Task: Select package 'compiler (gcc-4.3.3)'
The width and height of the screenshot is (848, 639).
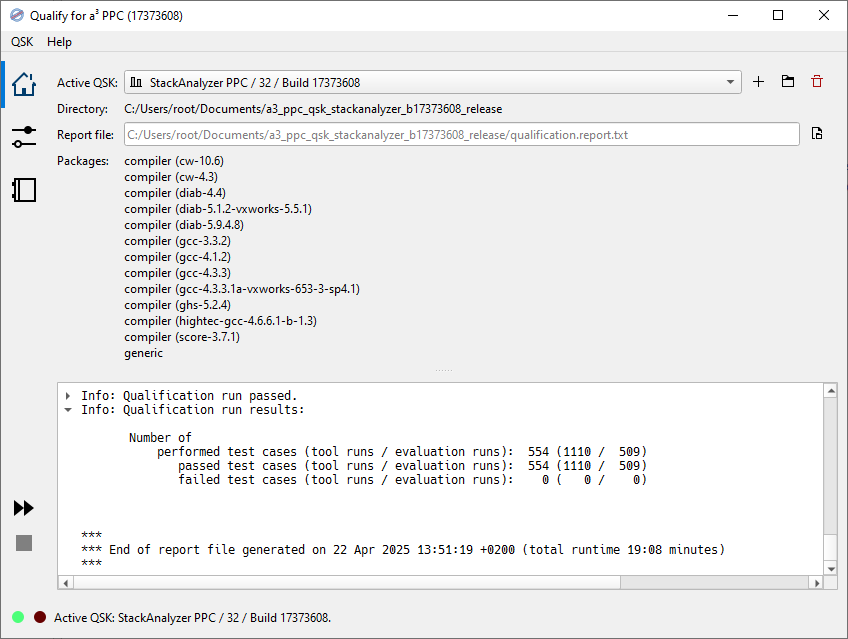Action: [177, 273]
